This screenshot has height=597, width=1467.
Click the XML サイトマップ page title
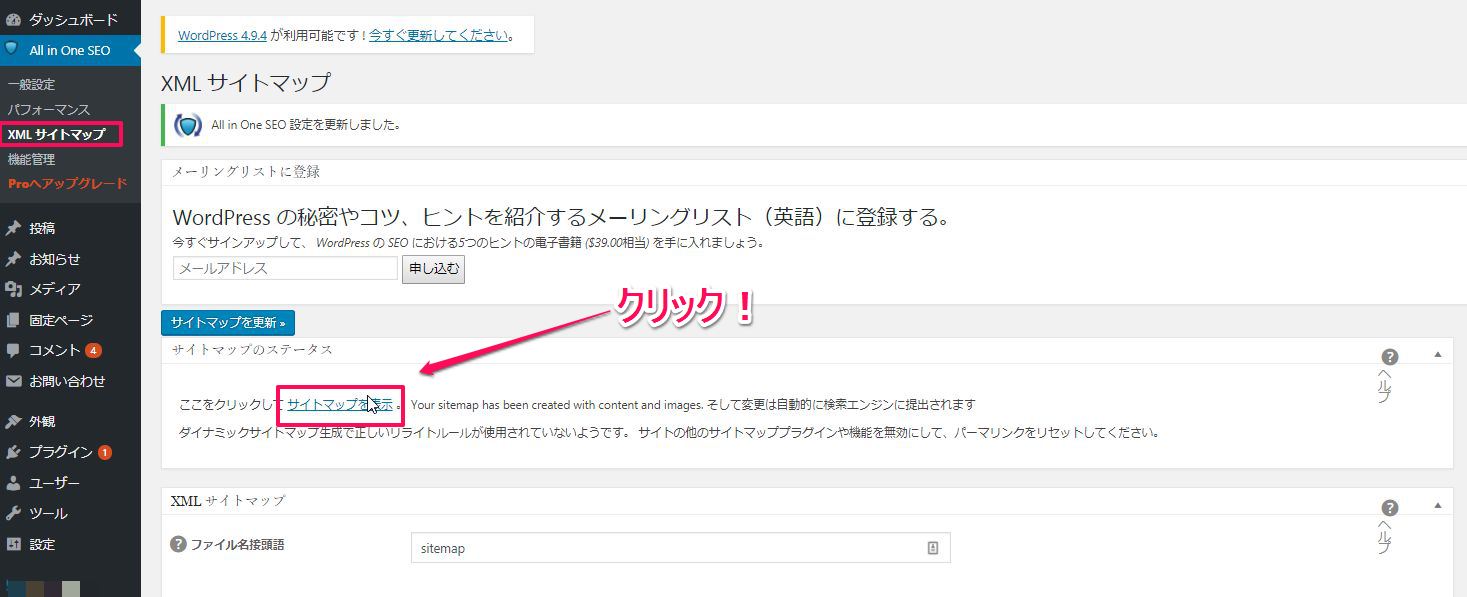tap(245, 83)
